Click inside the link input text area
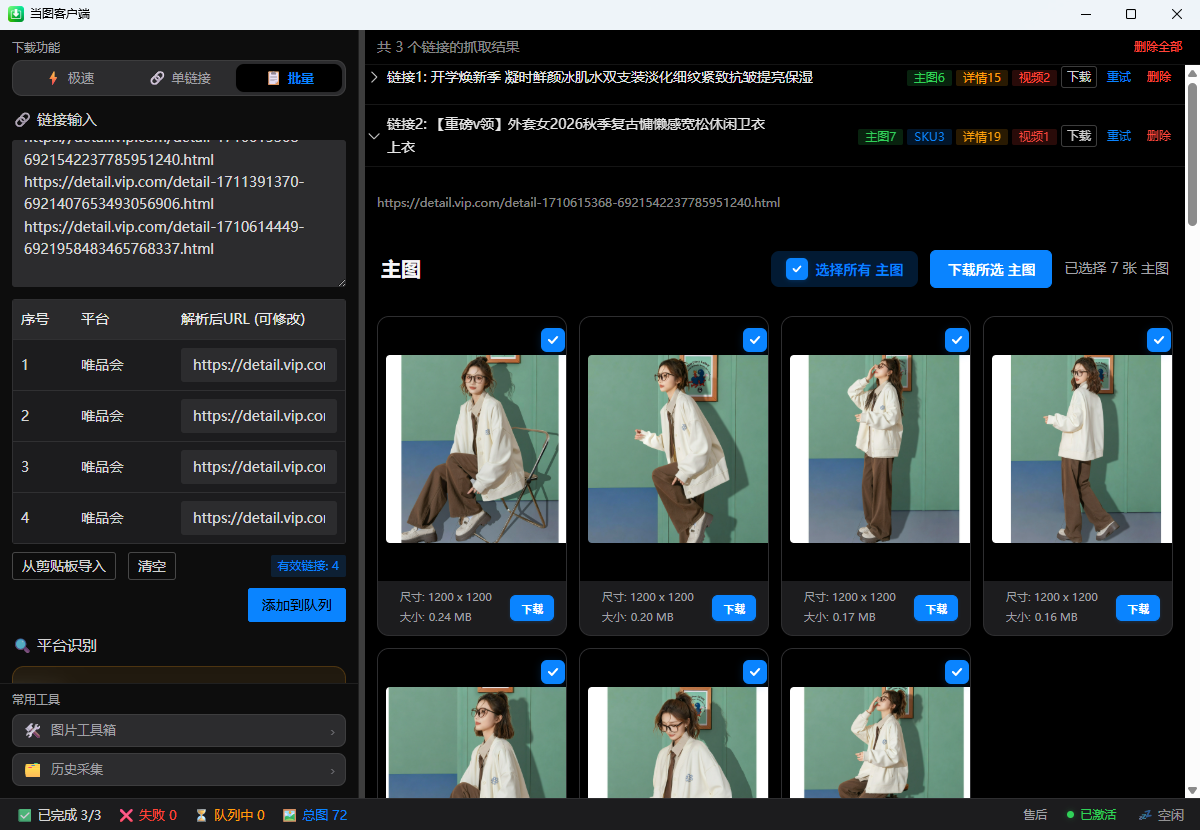 [179, 213]
